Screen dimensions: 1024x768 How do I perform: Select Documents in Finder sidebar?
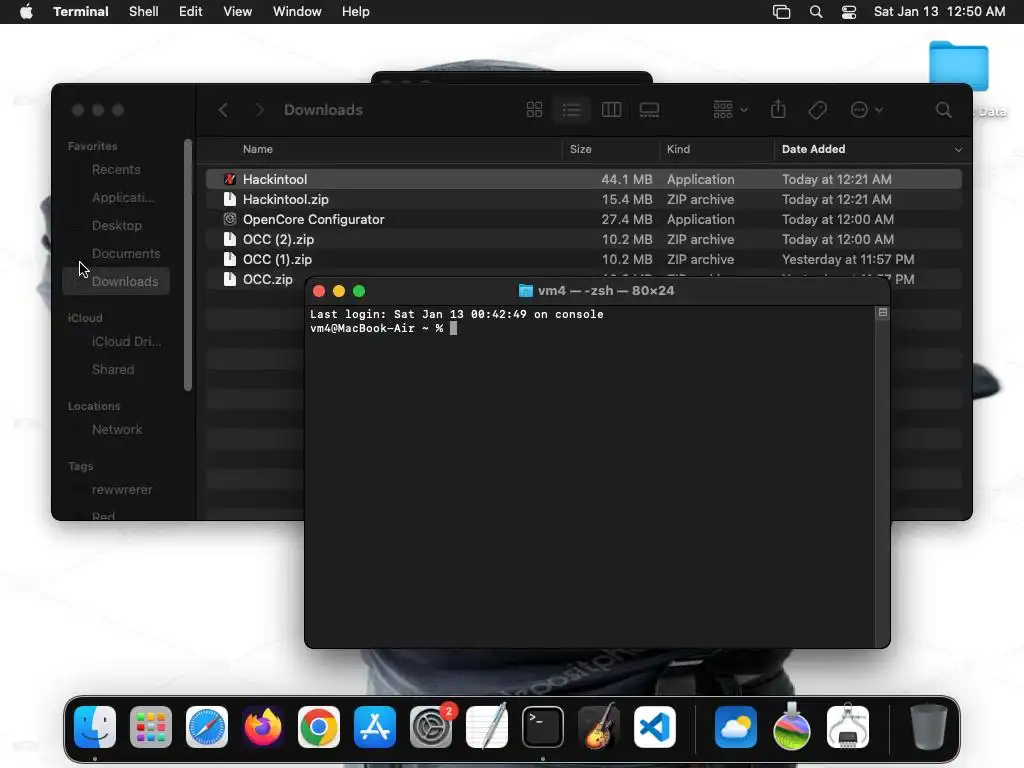click(116, 253)
